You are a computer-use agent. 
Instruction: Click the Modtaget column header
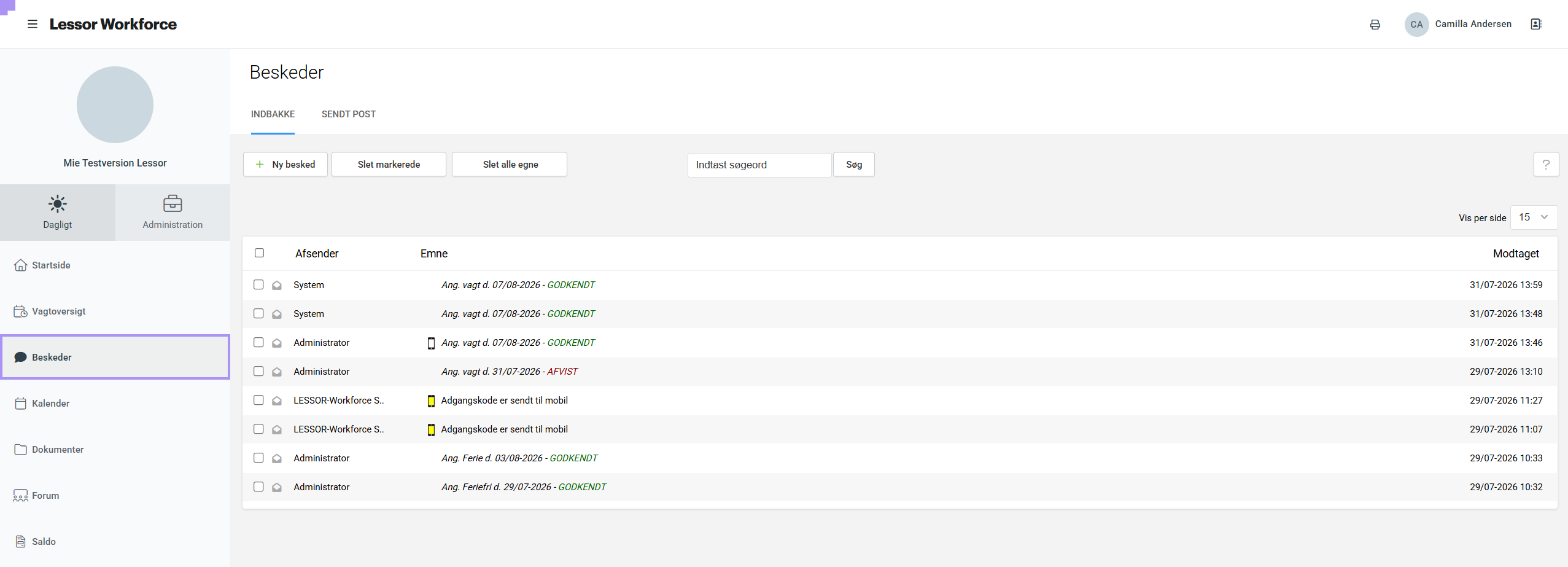tap(1516, 254)
